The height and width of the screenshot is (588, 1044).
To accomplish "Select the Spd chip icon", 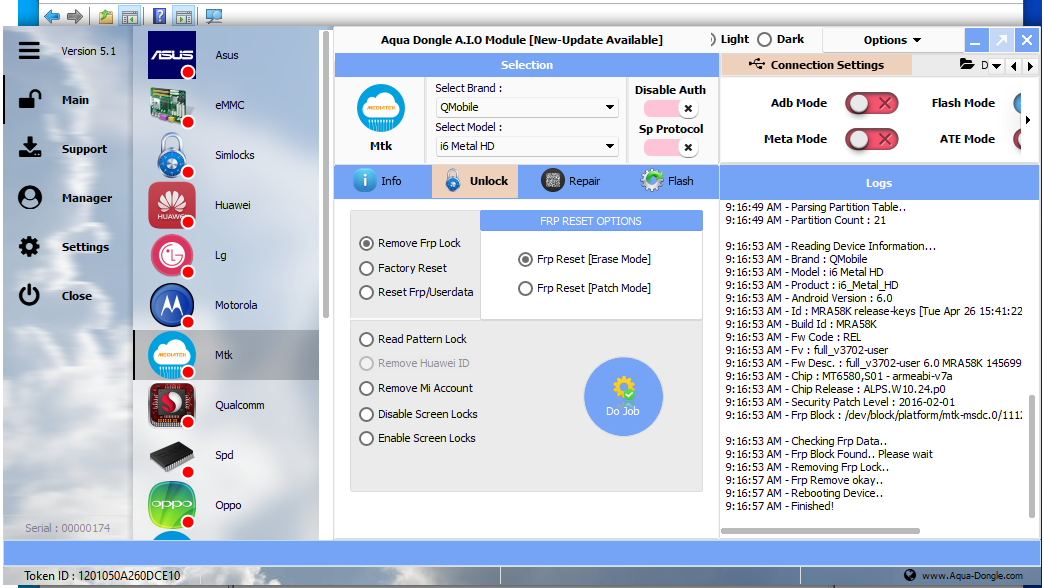I will pyautogui.click(x=172, y=456).
